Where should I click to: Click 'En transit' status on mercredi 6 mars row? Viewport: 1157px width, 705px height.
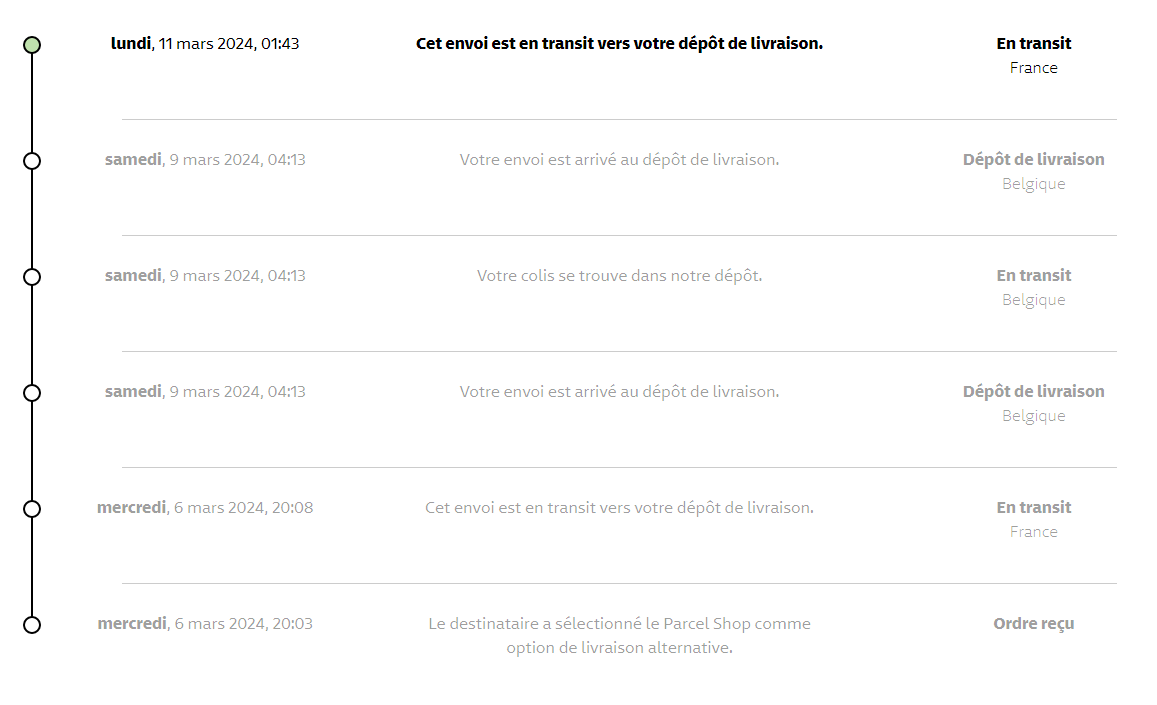point(1033,508)
